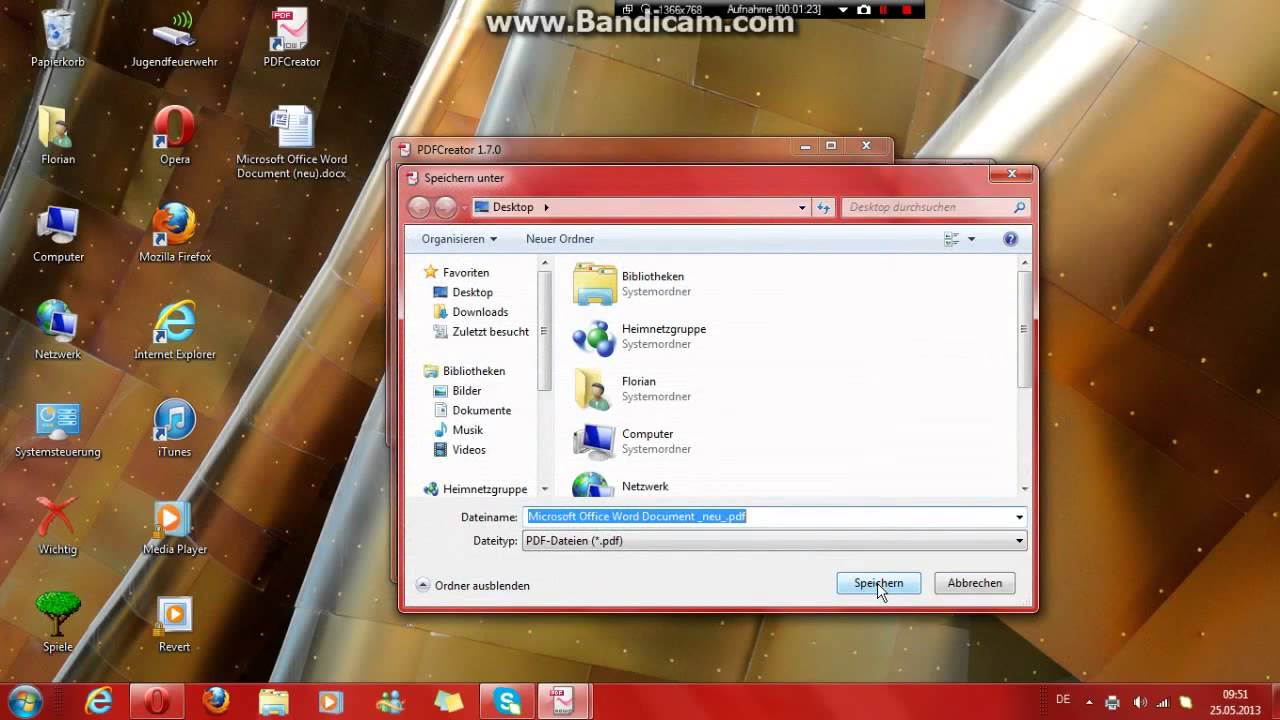The height and width of the screenshot is (720, 1280).
Task: Select Favoriten in navigation pane
Action: pos(456,272)
